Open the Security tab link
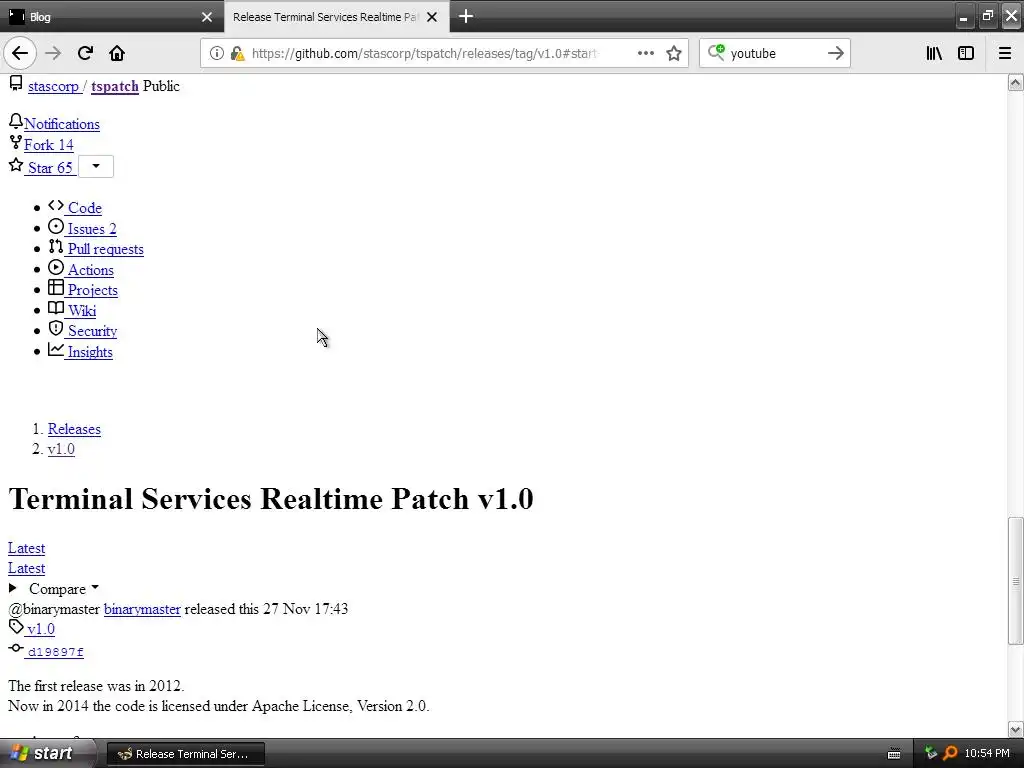This screenshot has height=768, width=1024. [x=92, y=331]
